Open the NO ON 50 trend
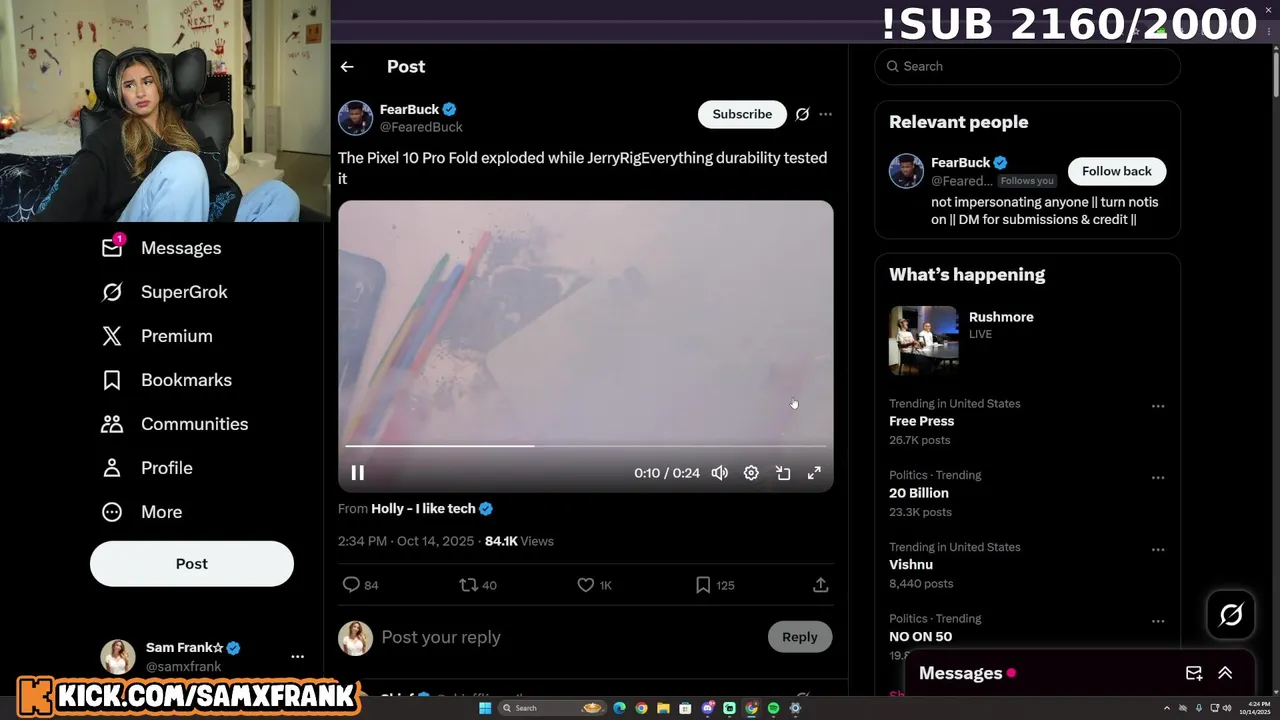 pyautogui.click(x=920, y=636)
